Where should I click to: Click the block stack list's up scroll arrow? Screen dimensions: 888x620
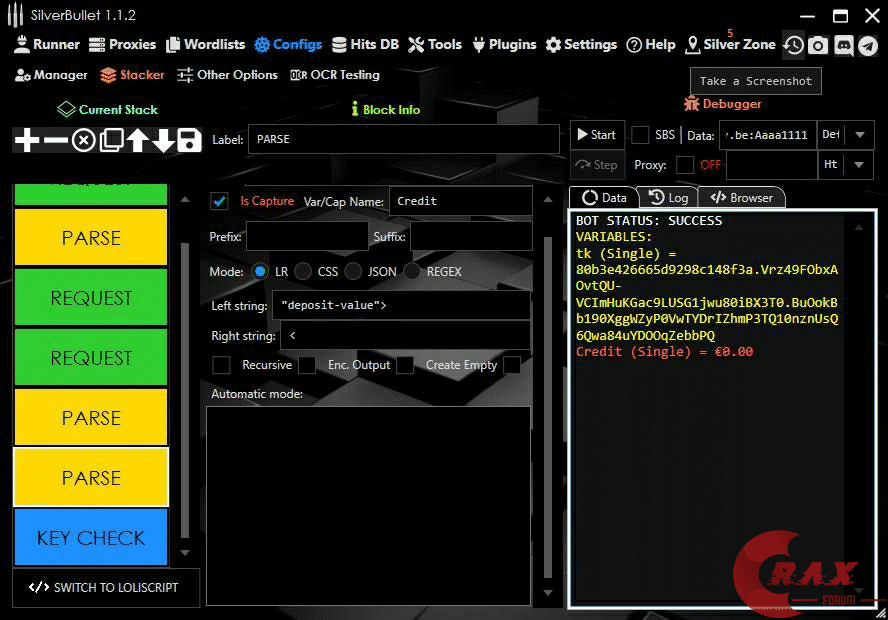pyautogui.click(x=185, y=199)
